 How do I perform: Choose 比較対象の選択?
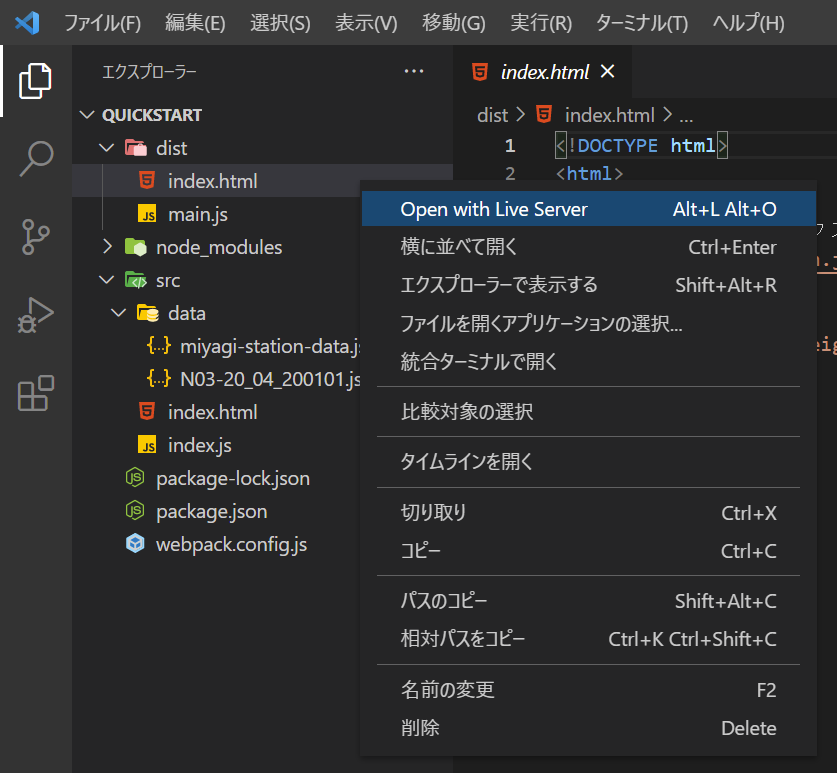point(589,412)
